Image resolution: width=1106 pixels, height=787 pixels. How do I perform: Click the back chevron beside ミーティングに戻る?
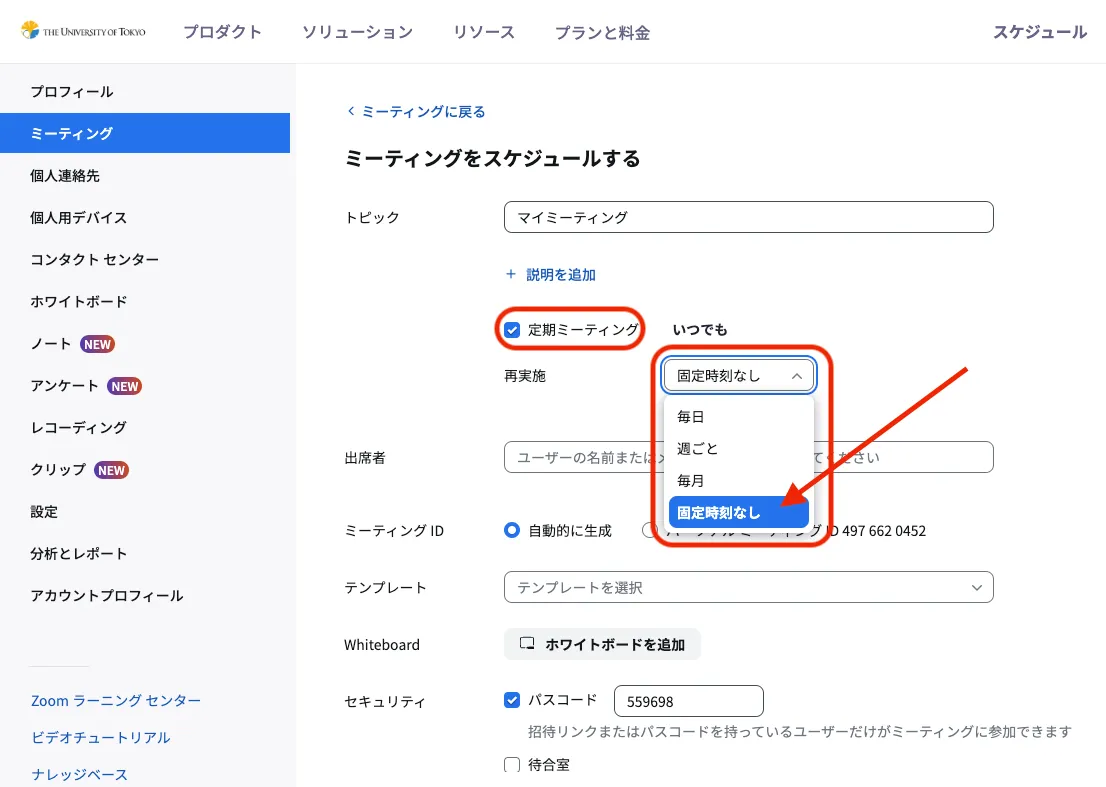(x=350, y=111)
